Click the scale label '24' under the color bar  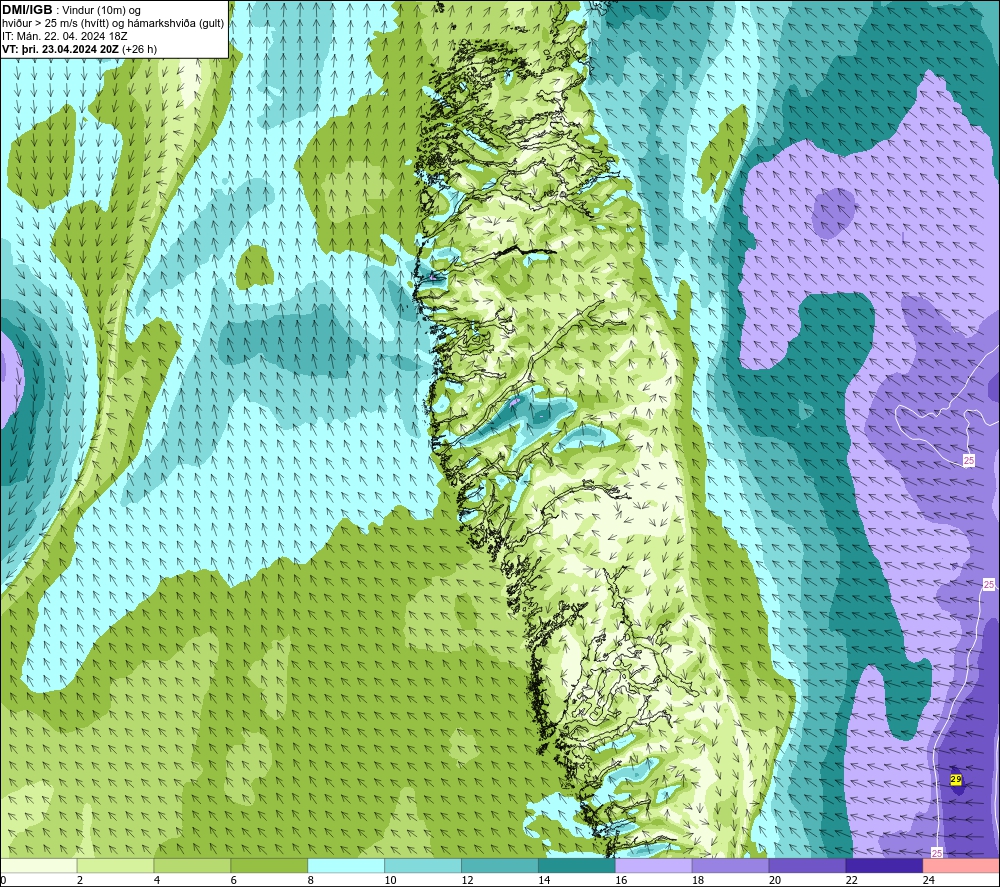929,880
